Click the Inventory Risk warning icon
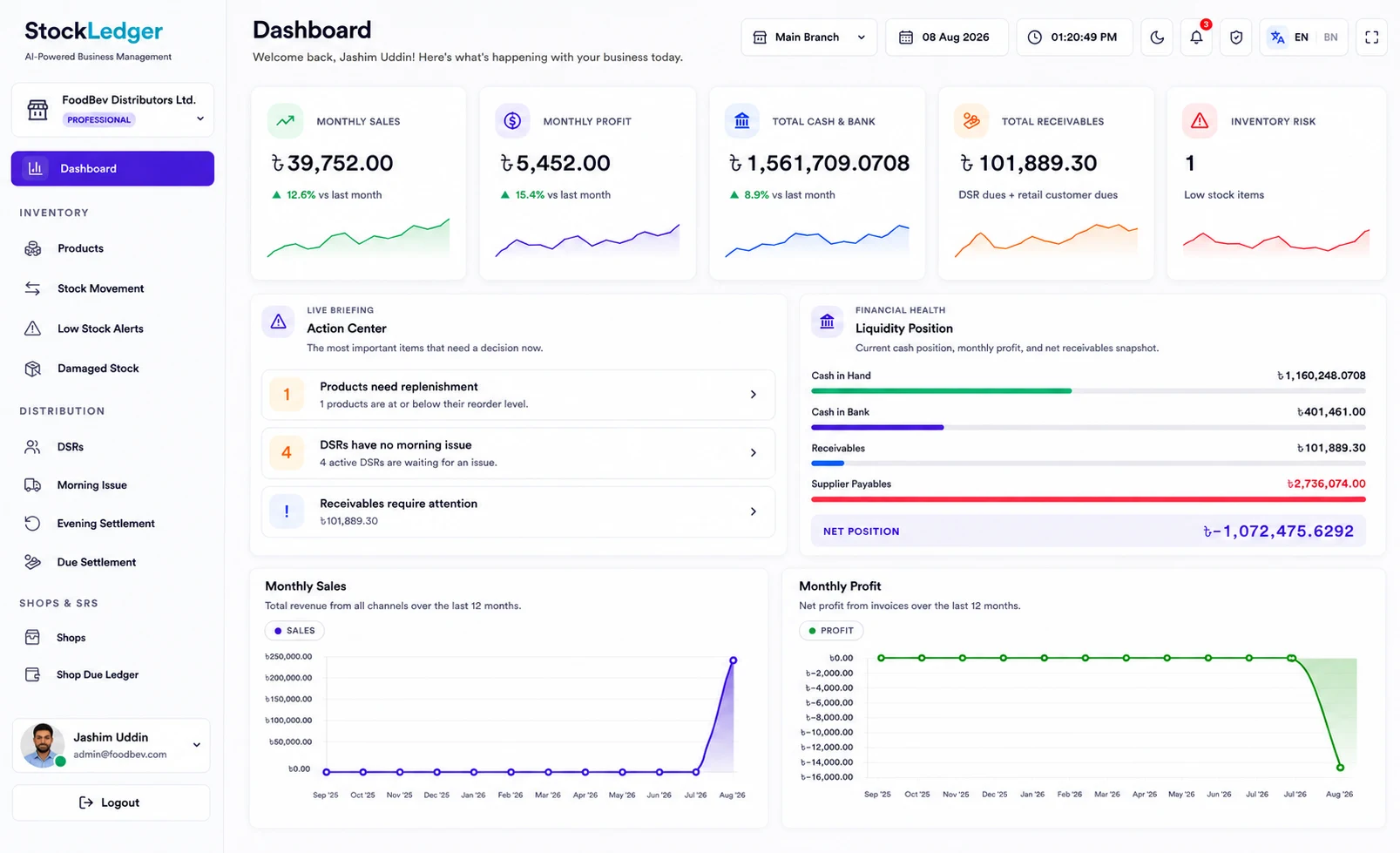Screen dimensions: 1400x853 1200,121
